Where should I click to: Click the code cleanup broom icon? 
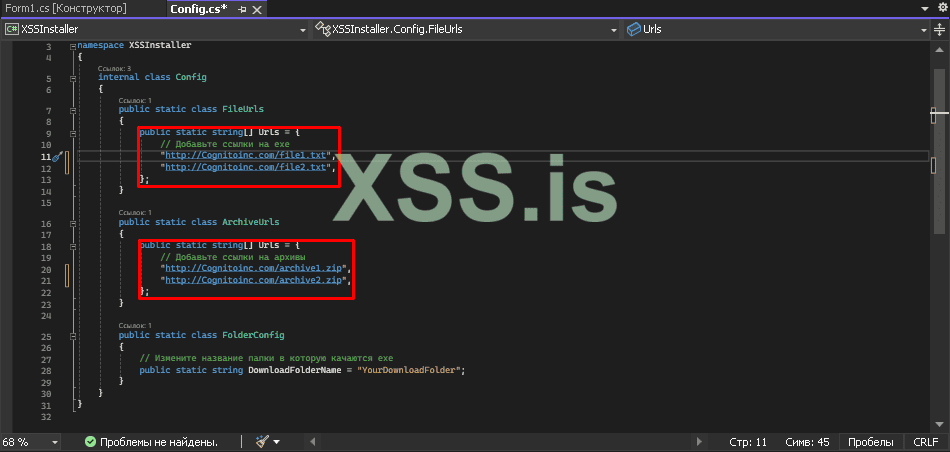coord(262,441)
